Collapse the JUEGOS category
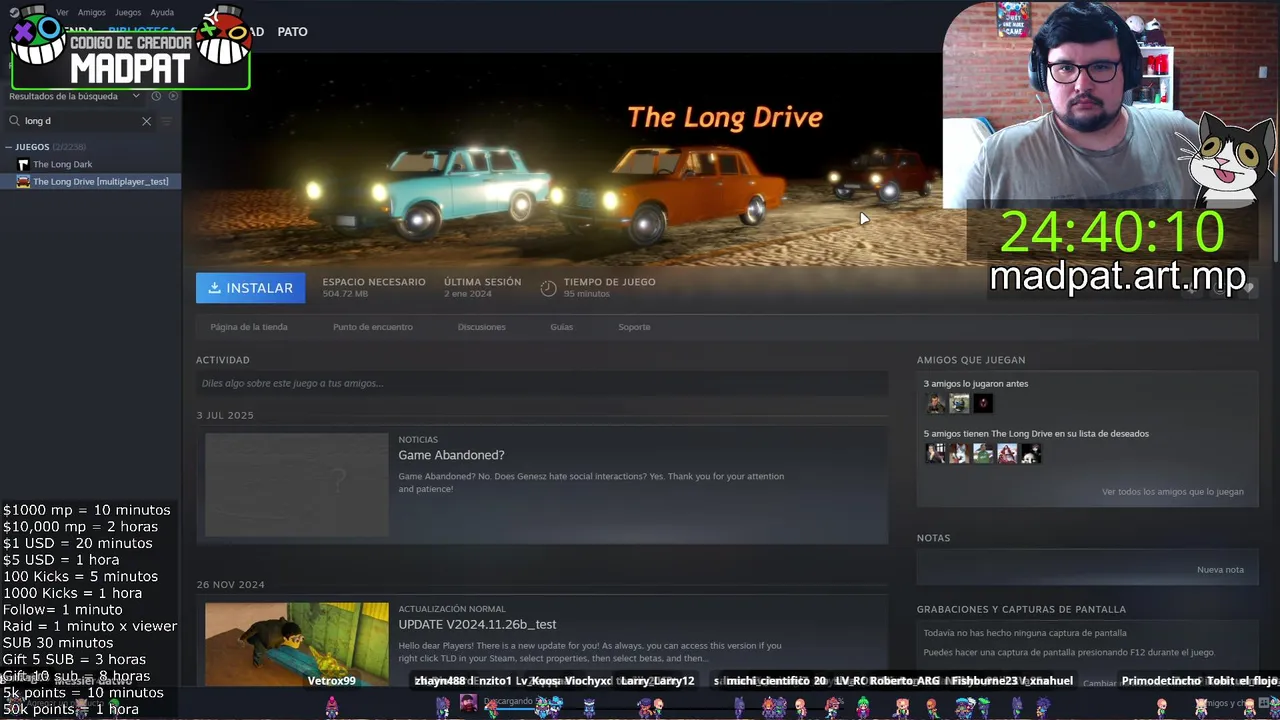This screenshot has height=720, width=1280. [9, 147]
